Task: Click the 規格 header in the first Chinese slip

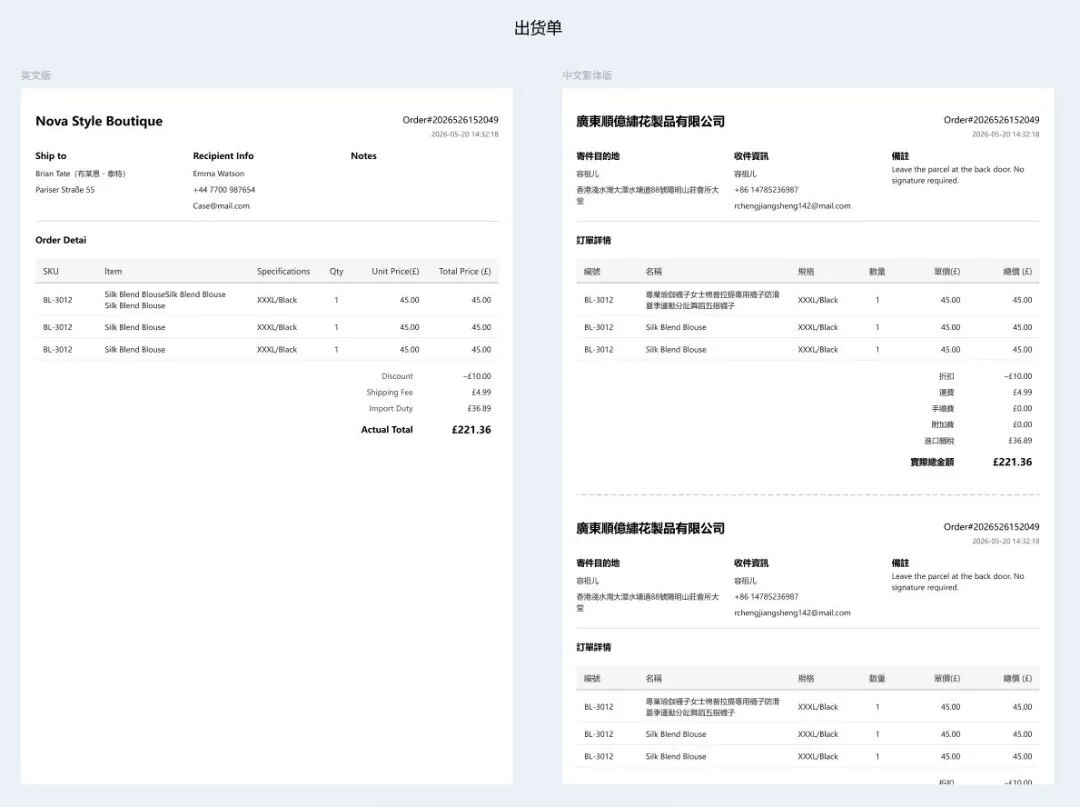Action: pyautogui.click(x=806, y=271)
